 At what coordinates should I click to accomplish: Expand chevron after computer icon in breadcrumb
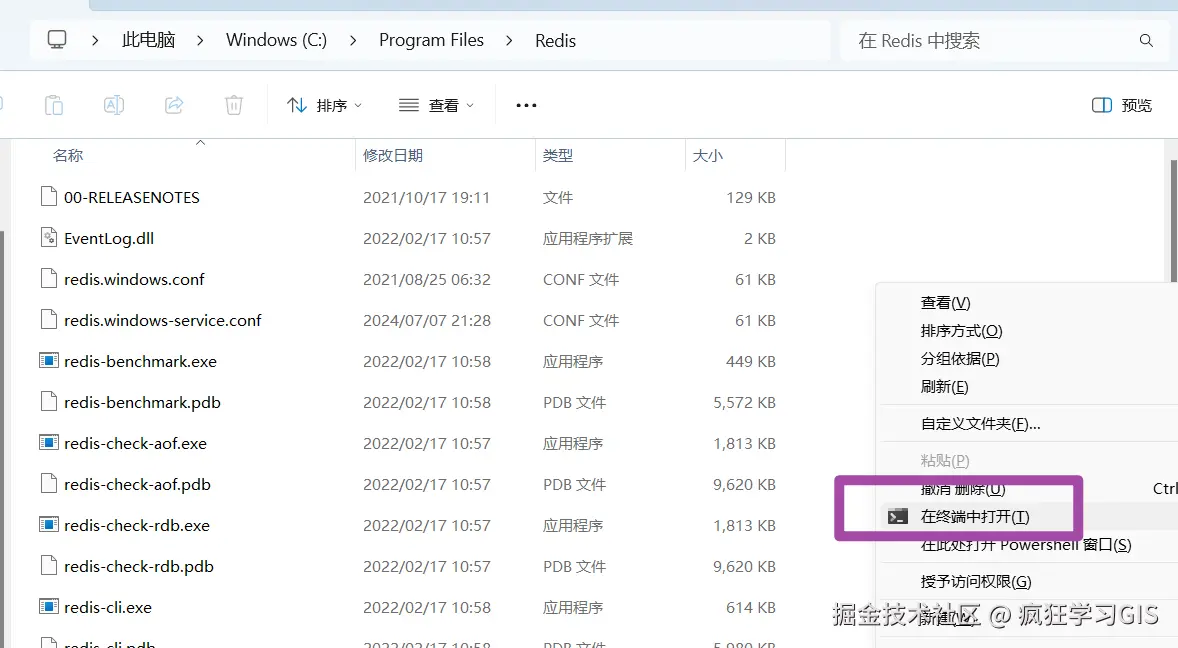pyautogui.click(x=95, y=41)
